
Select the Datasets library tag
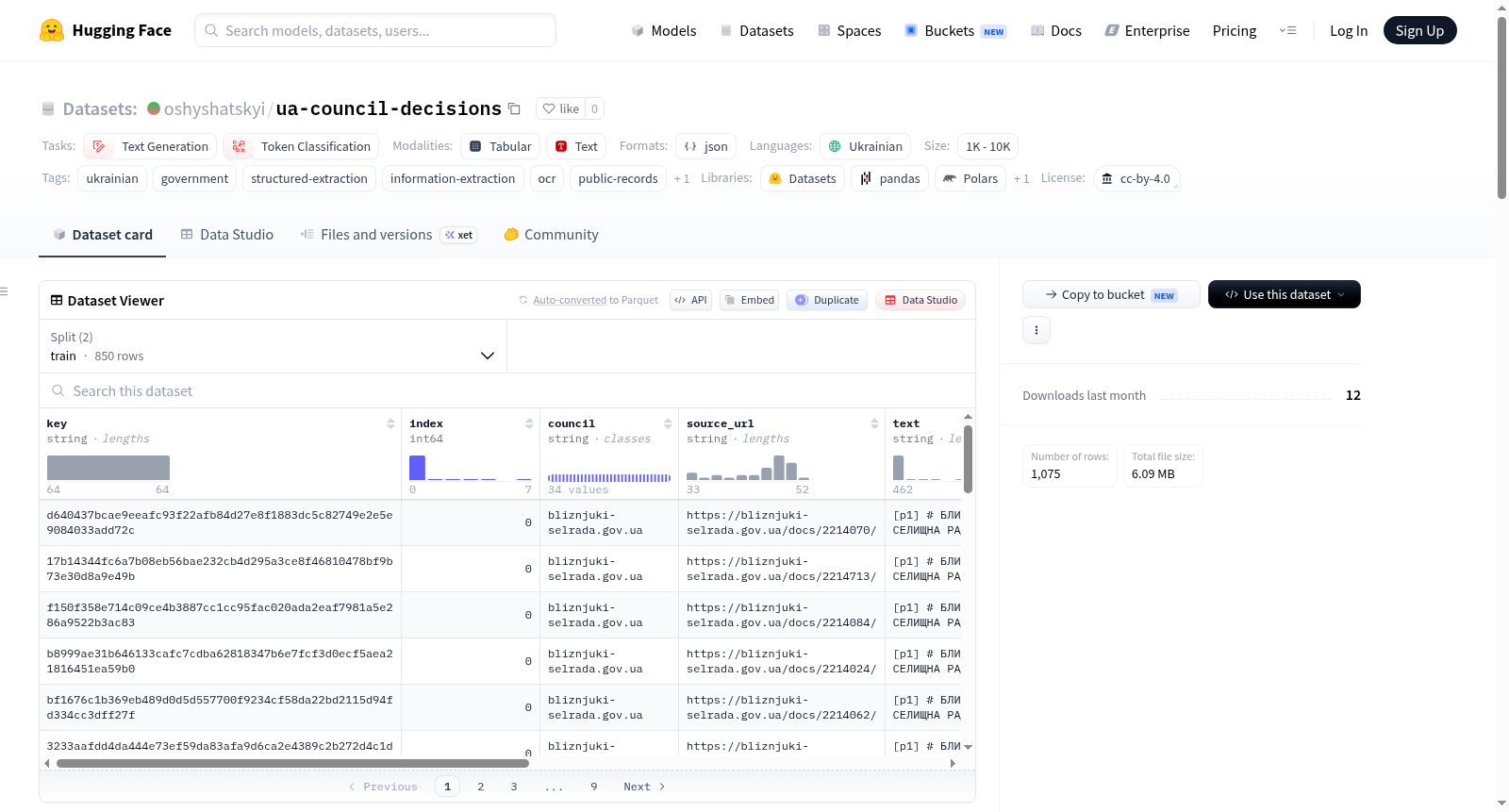pyautogui.click(x=802, y=178)
